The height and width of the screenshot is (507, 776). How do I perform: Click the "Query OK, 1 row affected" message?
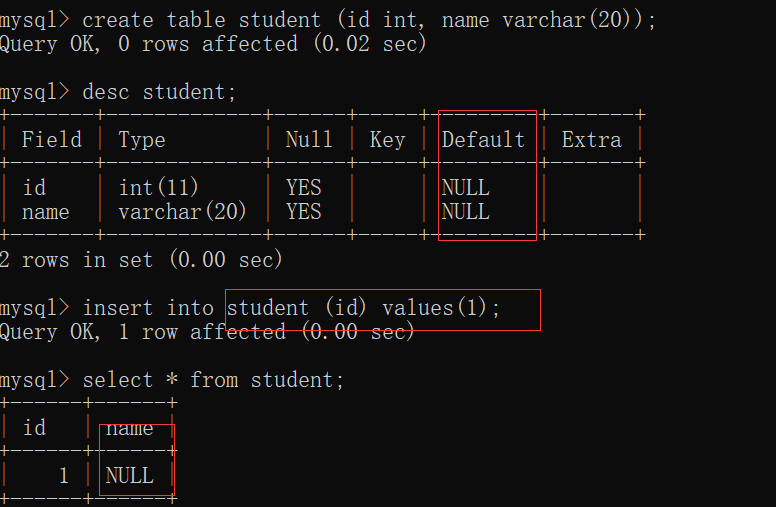point(206,332)
